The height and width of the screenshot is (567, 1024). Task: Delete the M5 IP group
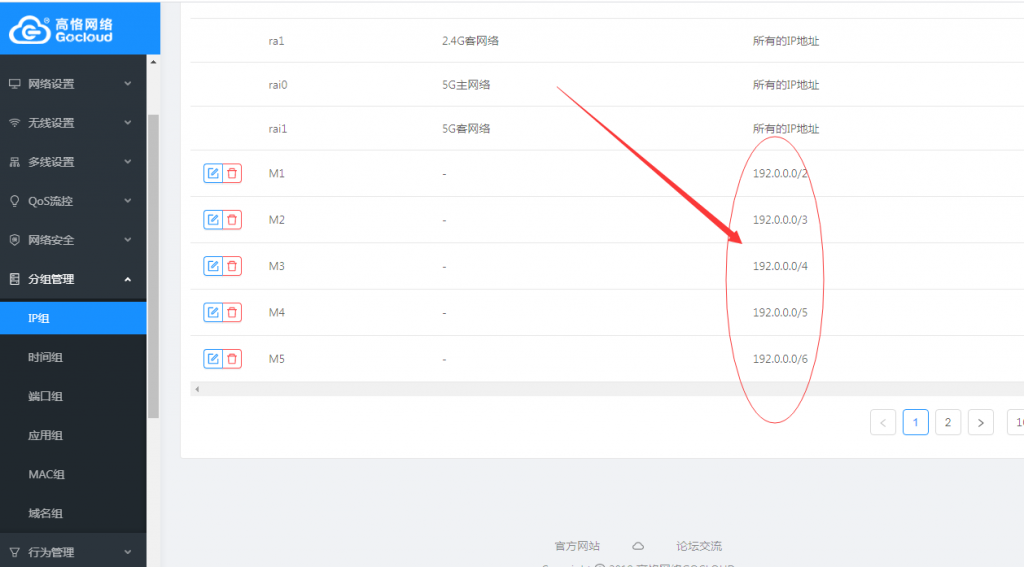pos(232,359)
